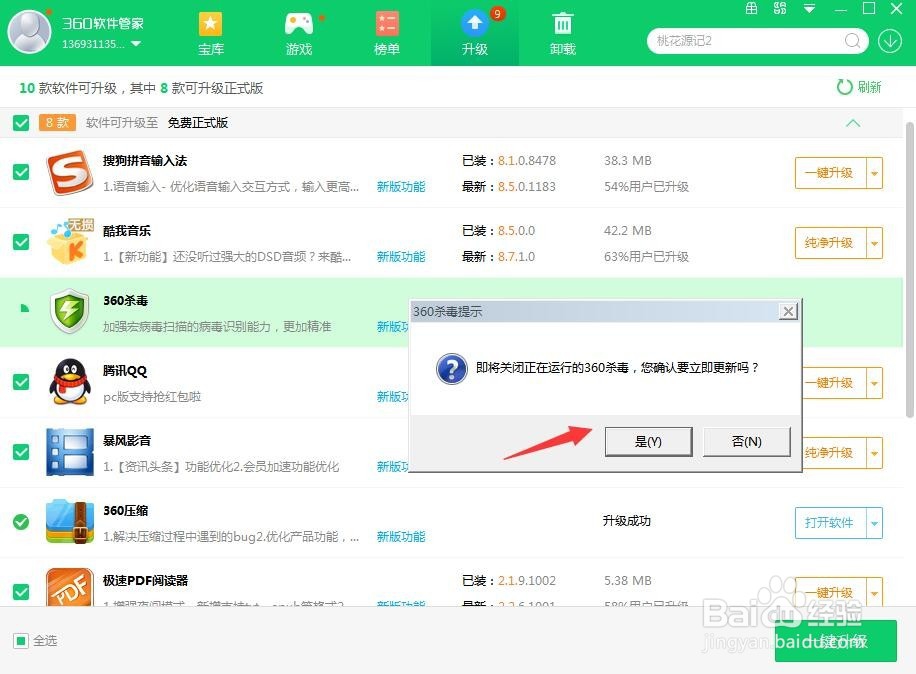Viewport: 916px width, 674px height.
Task: Collapse the 免费正式版 group chevron
Action: pos(853,123)
